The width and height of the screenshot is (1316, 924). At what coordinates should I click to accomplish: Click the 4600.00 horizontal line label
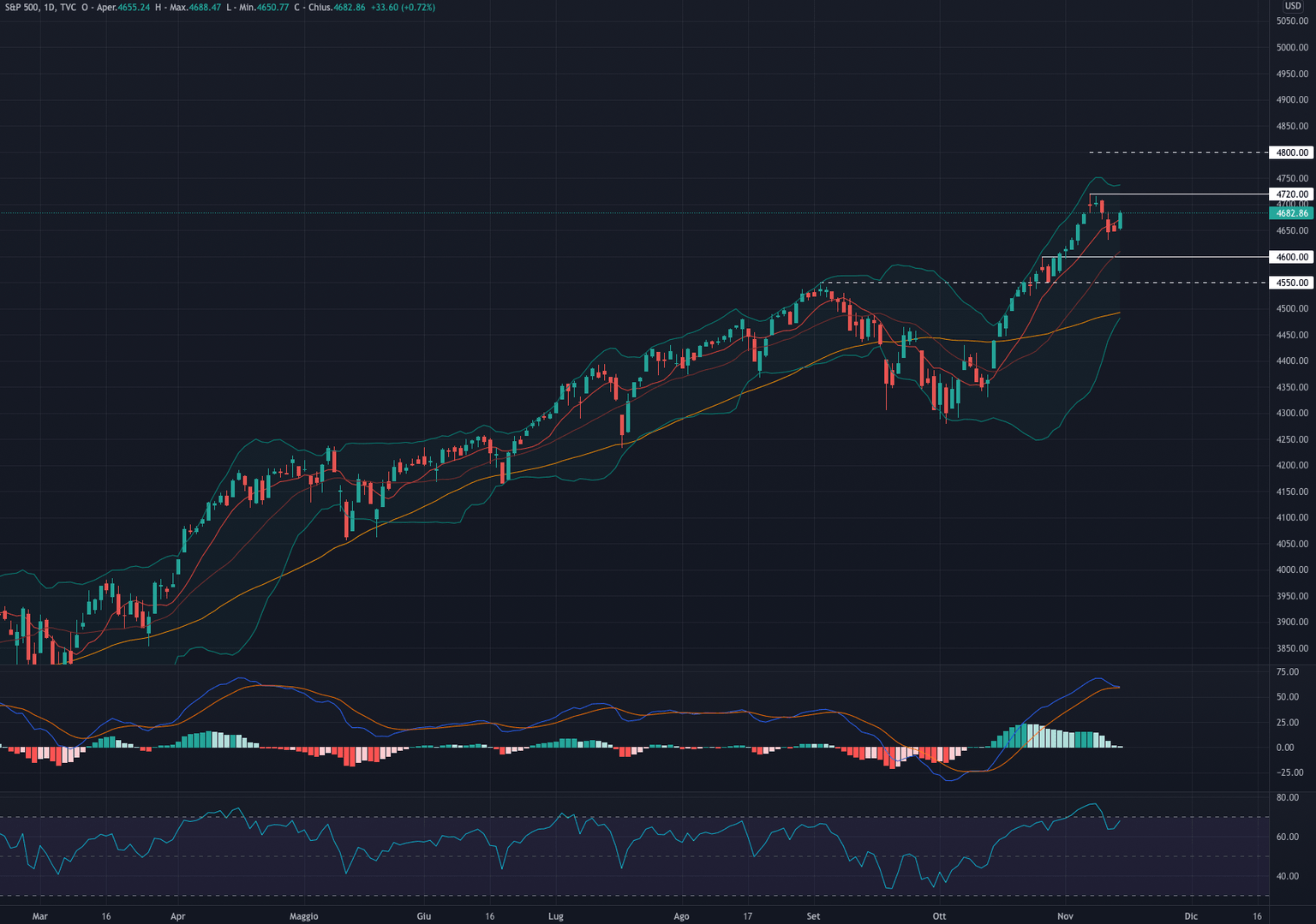pyautogui.click(x=1289, y=257)
